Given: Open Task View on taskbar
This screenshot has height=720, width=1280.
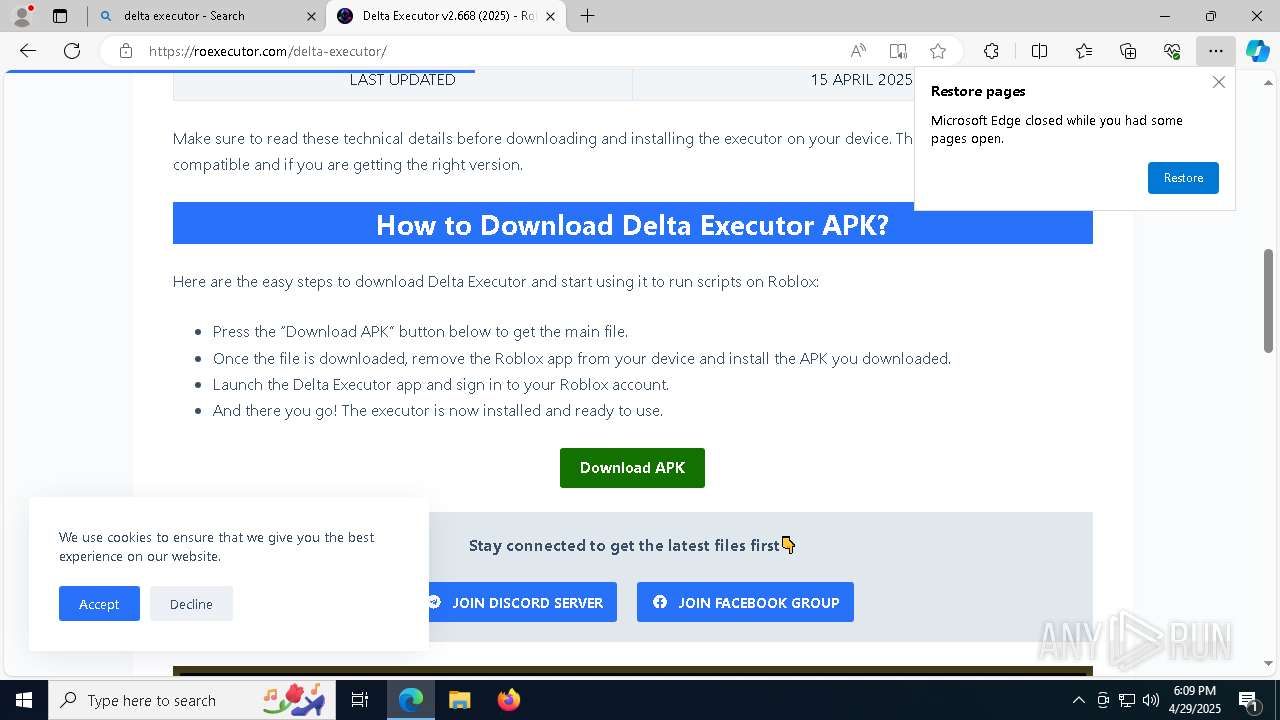Looking at the screenshot, I should click(x=360, y=700).
